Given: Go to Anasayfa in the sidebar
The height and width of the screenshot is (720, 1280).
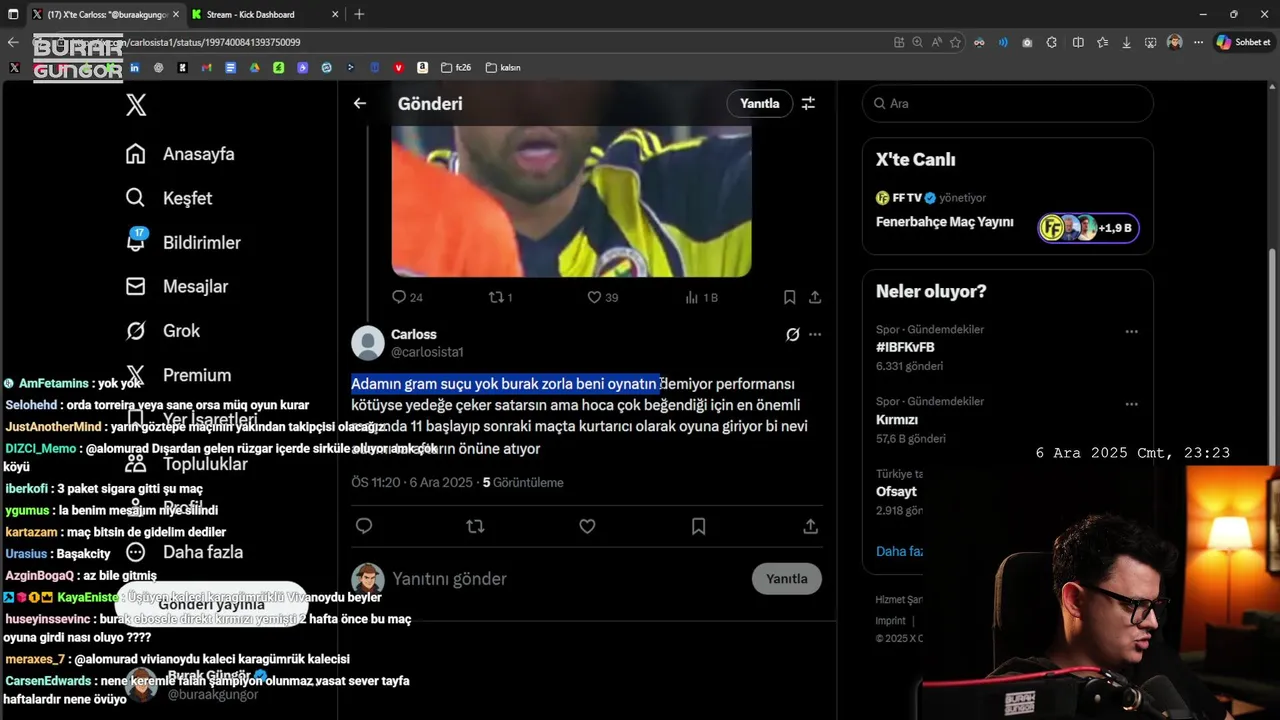Looking at the screenshot, I should 180,154.
